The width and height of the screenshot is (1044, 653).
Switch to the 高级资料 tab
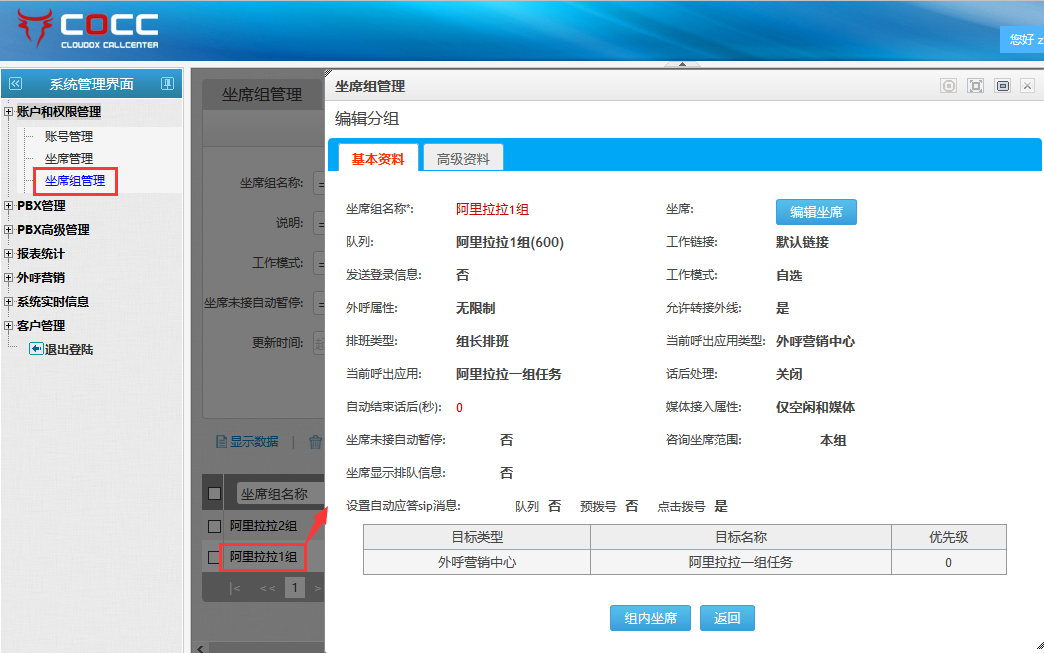[x=462, y=158]
